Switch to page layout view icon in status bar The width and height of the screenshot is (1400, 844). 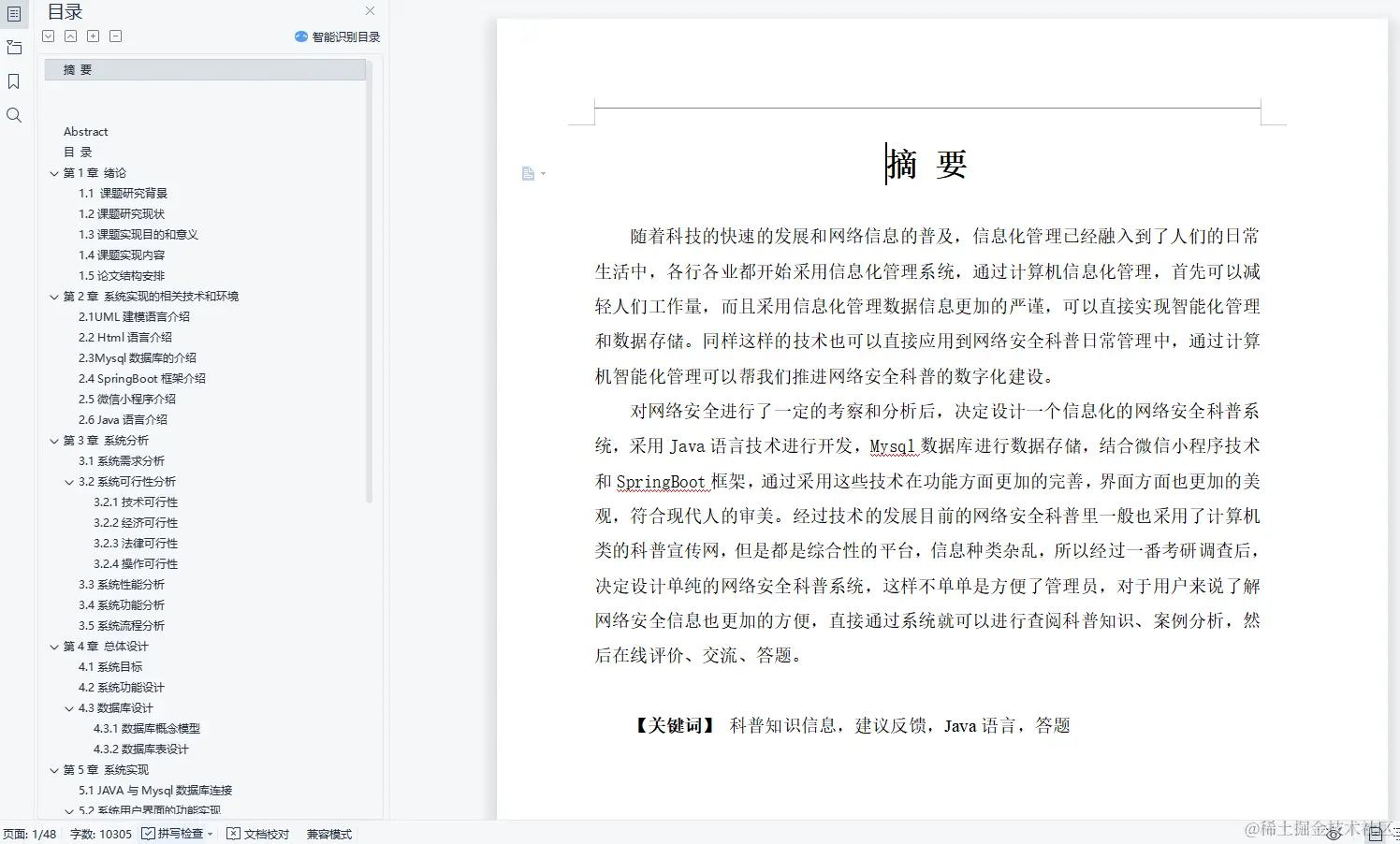[1376, 834]
